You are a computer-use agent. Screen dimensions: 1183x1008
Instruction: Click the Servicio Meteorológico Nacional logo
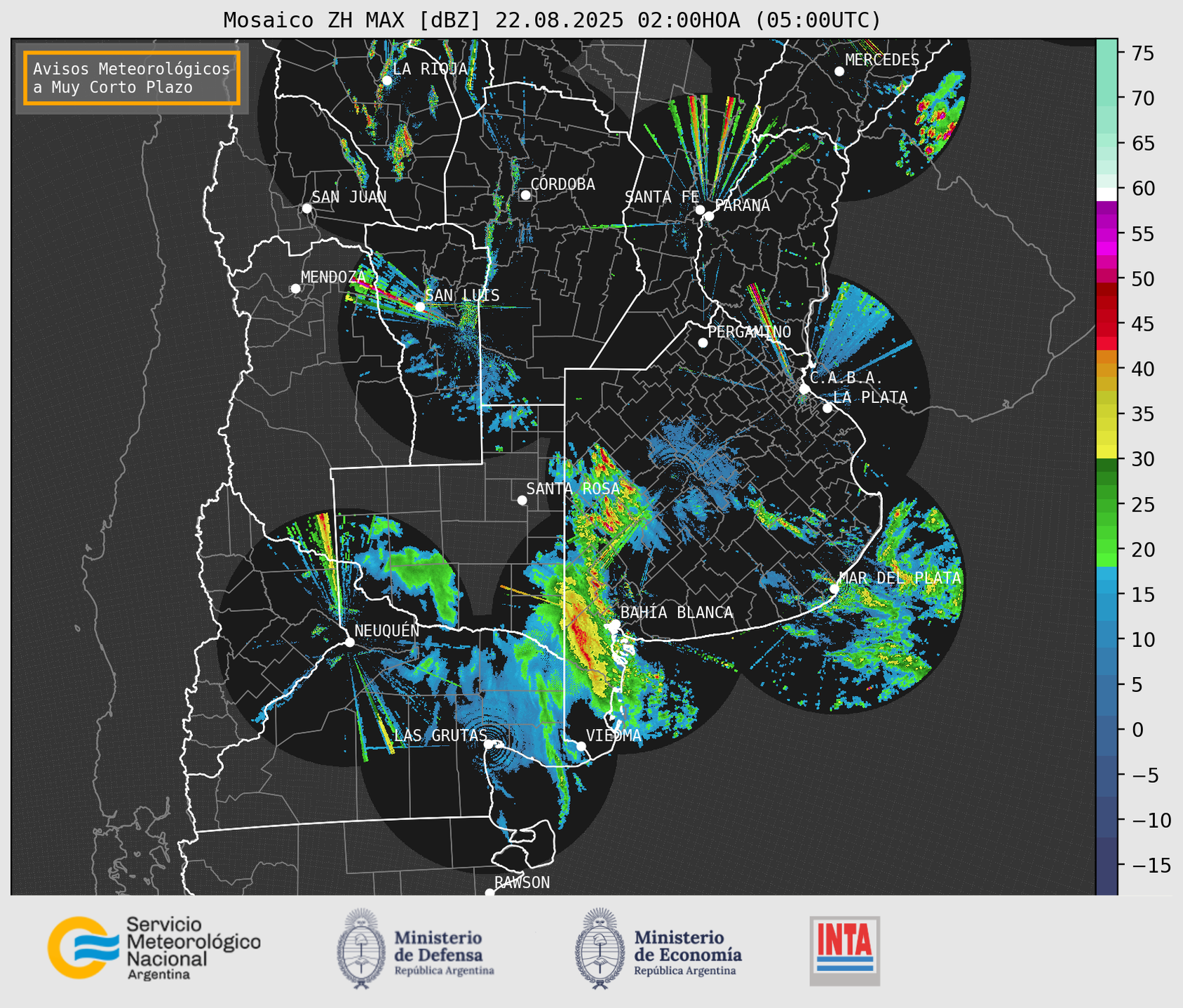point(154,948)
